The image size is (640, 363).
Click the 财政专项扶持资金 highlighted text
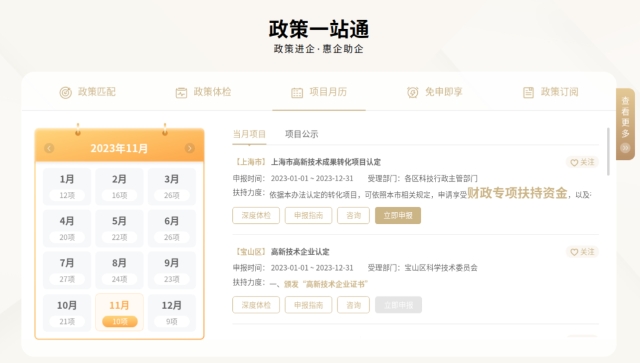point(518,193)
